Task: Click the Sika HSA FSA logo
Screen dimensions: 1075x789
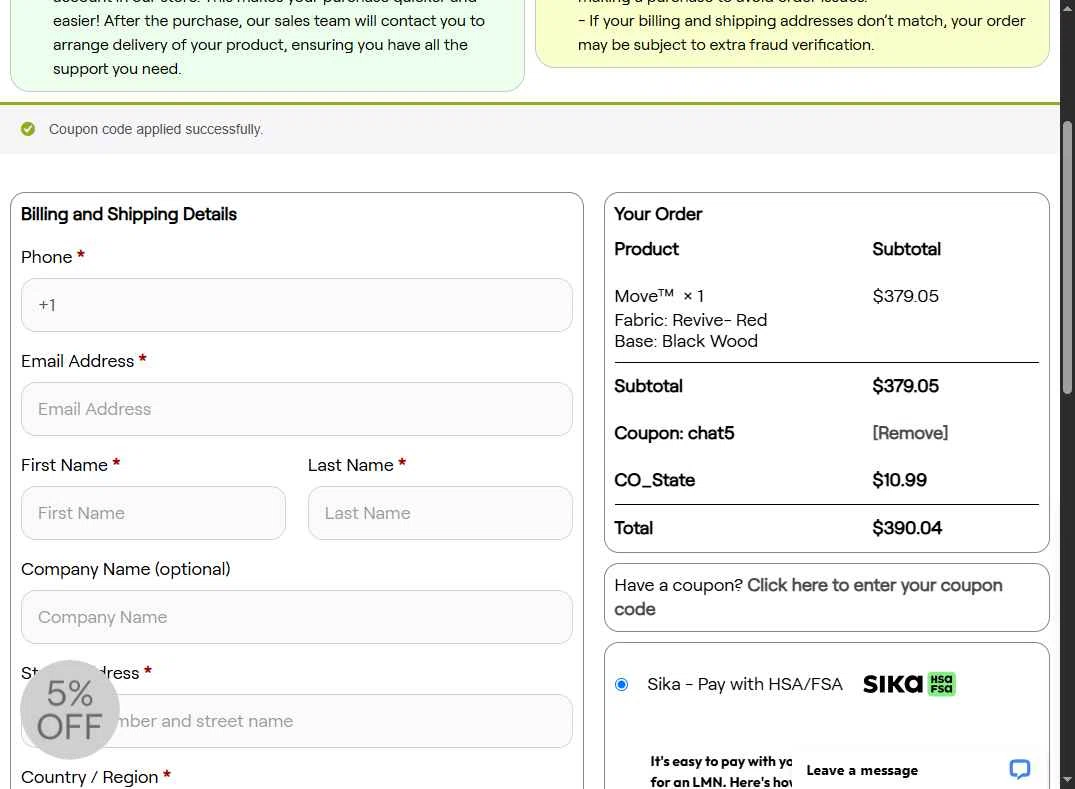Action: point(909,684)
